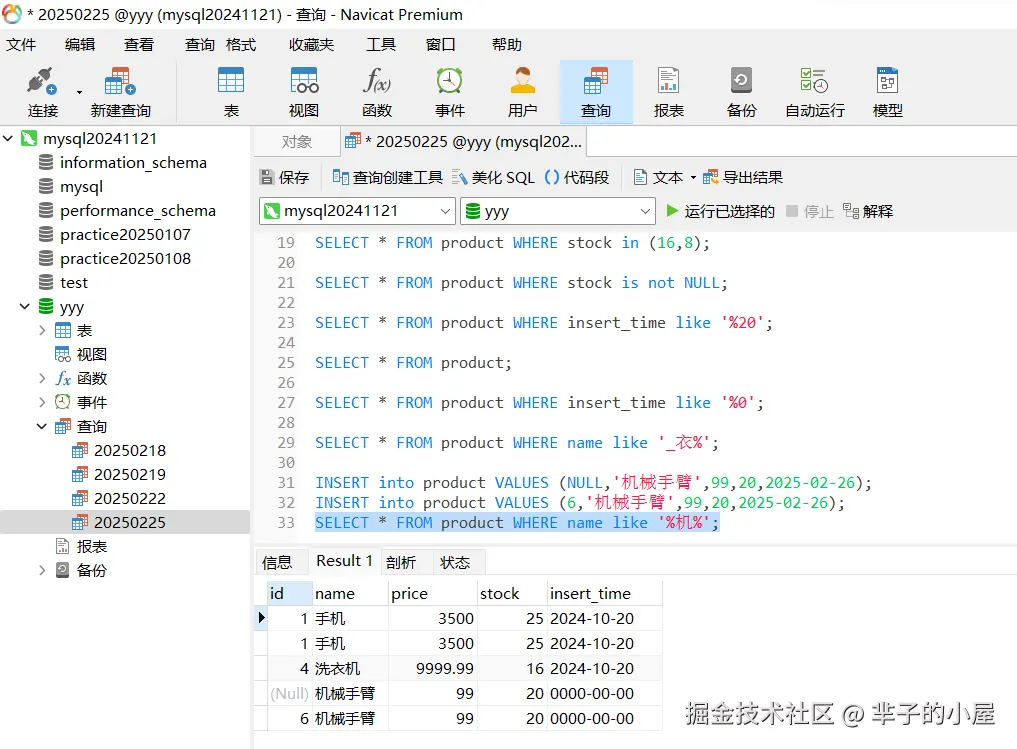This screenshot has height=749, width=1017.
Task: Run selected query with 运行已选择的
Action: 720,211
